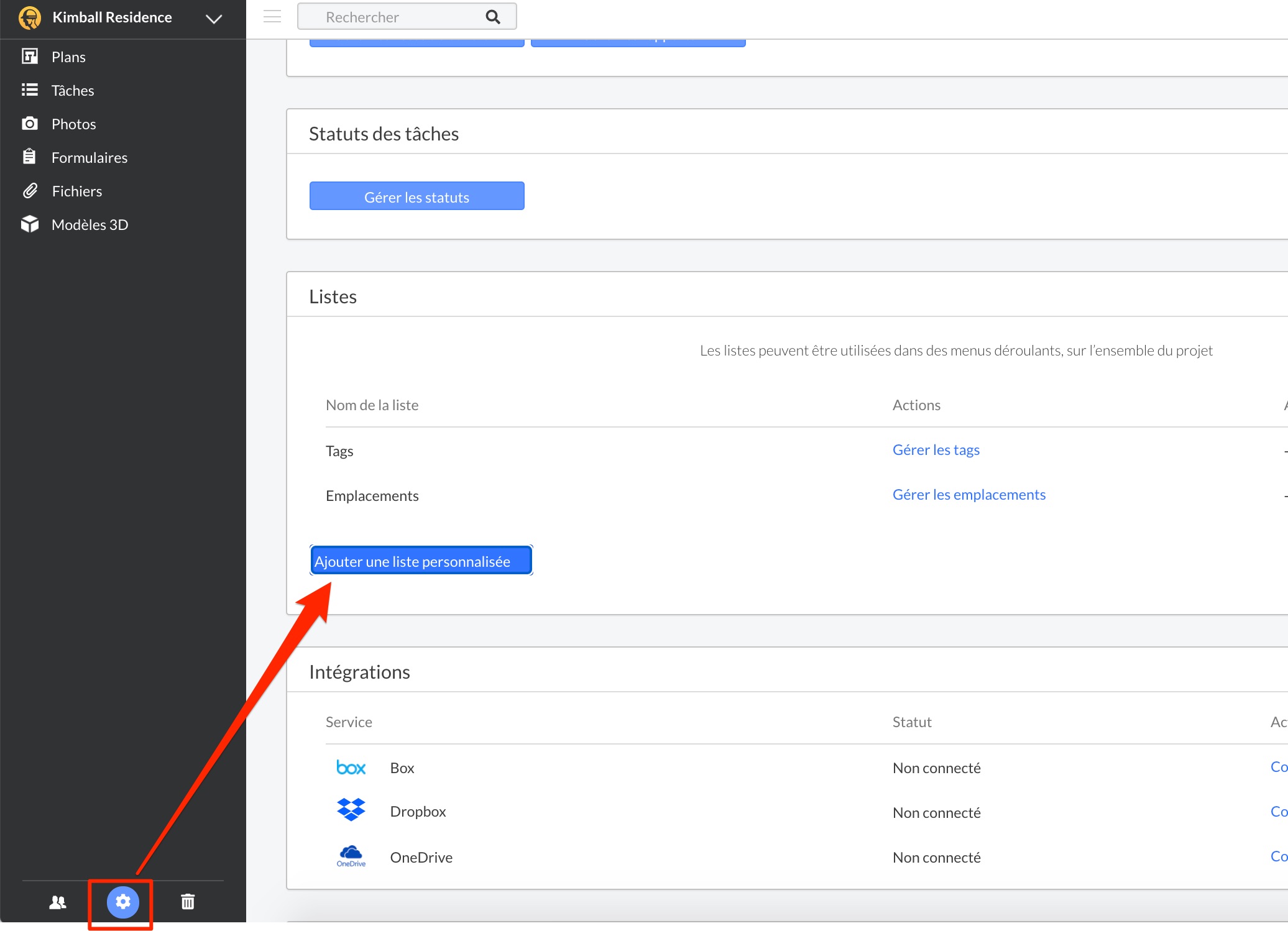Click the 'Box' service name text

[402, 768]
